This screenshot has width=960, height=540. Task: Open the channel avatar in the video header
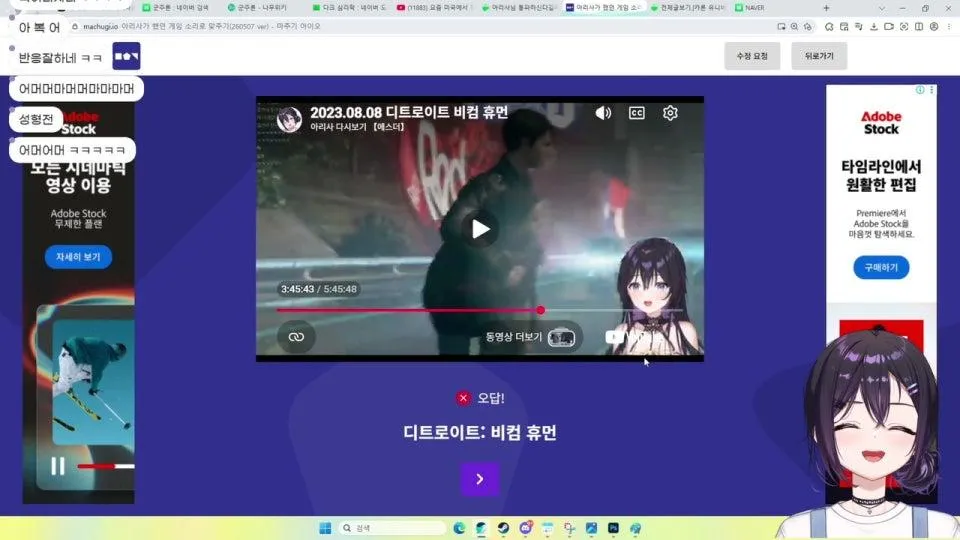(289, 119)
